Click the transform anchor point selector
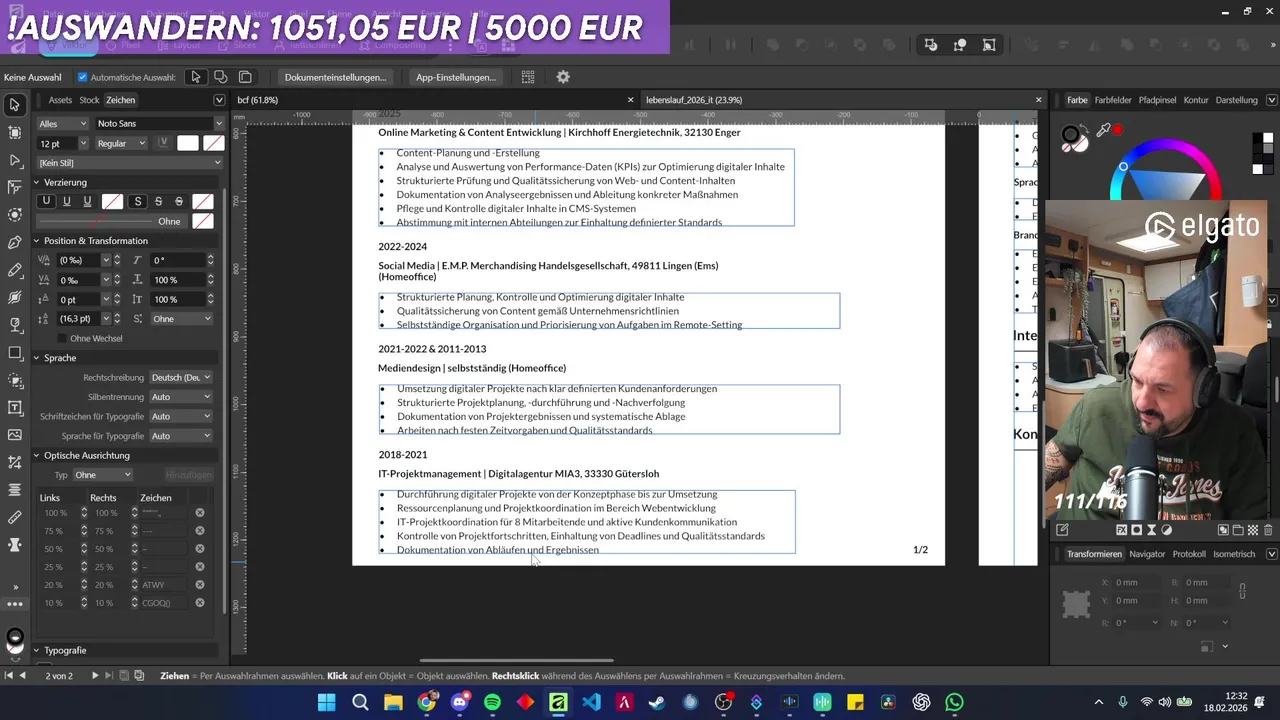 click(x=1076, y=603)
